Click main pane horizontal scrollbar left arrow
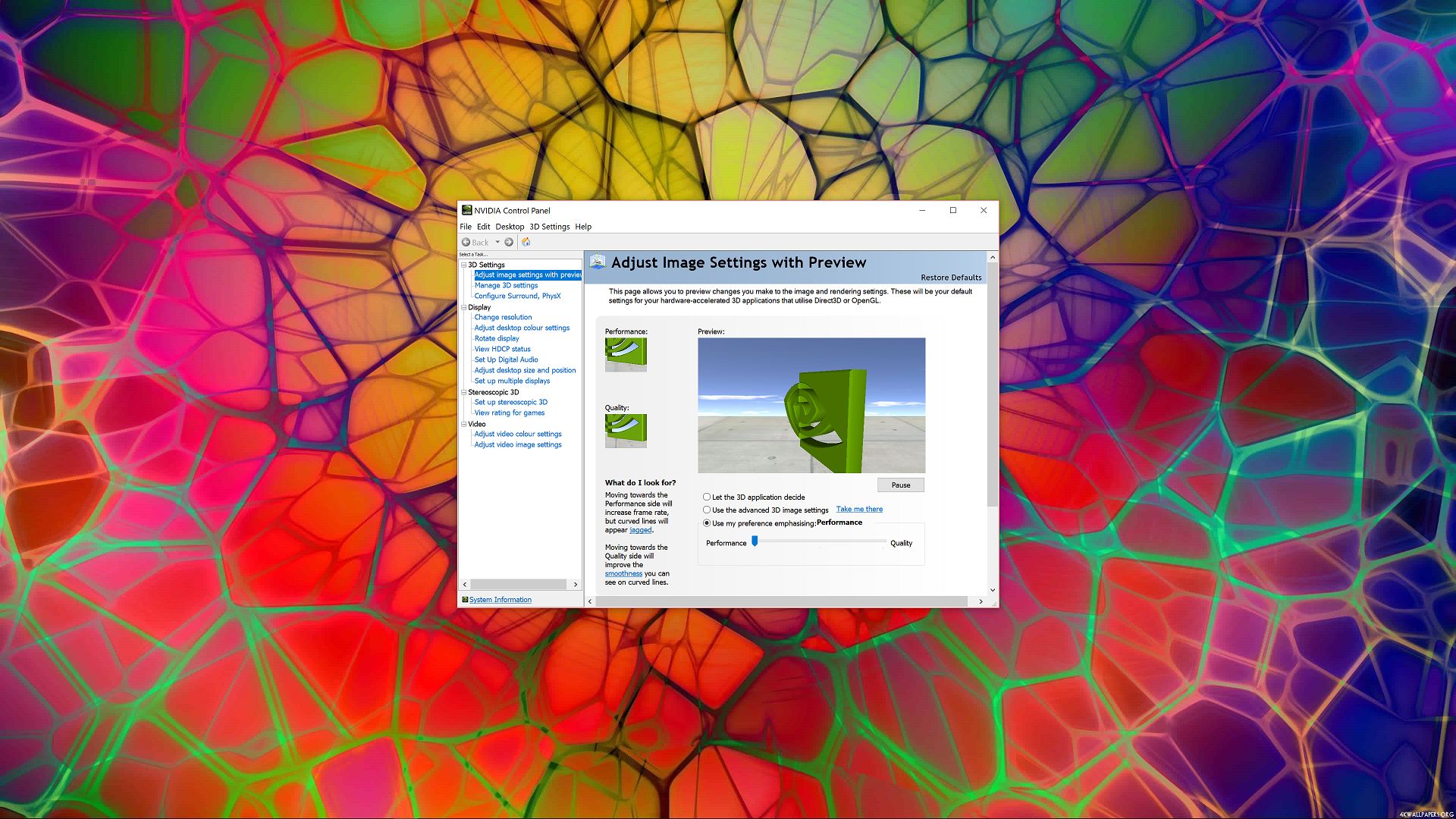 coord(590,601)
